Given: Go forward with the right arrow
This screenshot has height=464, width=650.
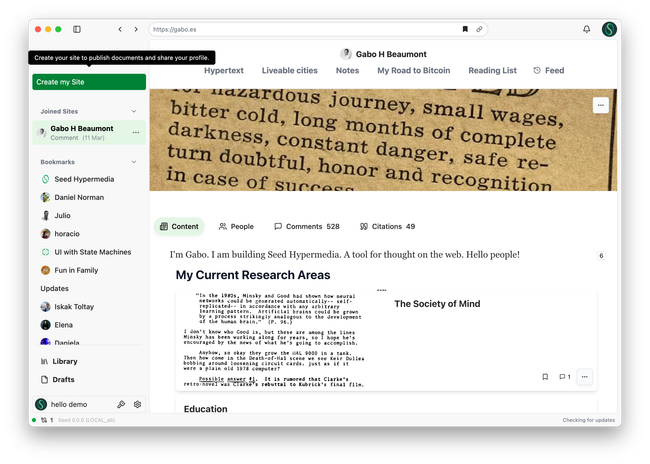Looking at the screenshot, I should pyautogui.click(x=136, y=29).
